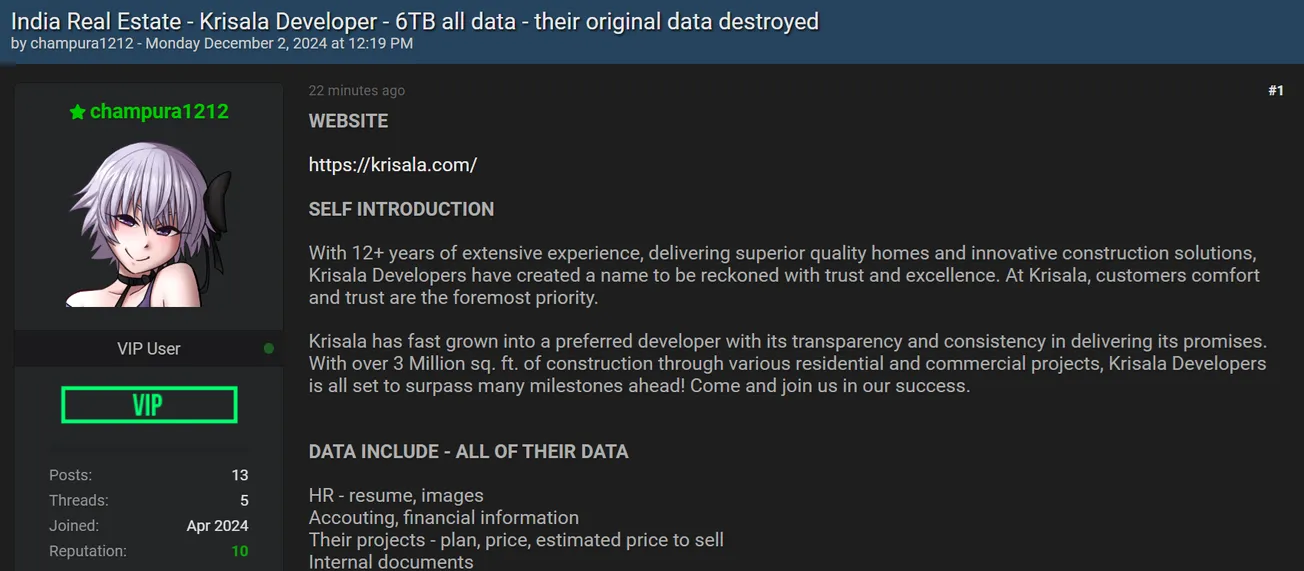Click the "22 minutes ago" post timestamp
Viewport: 1304px width, 571px height.
[x=356, y=91]
